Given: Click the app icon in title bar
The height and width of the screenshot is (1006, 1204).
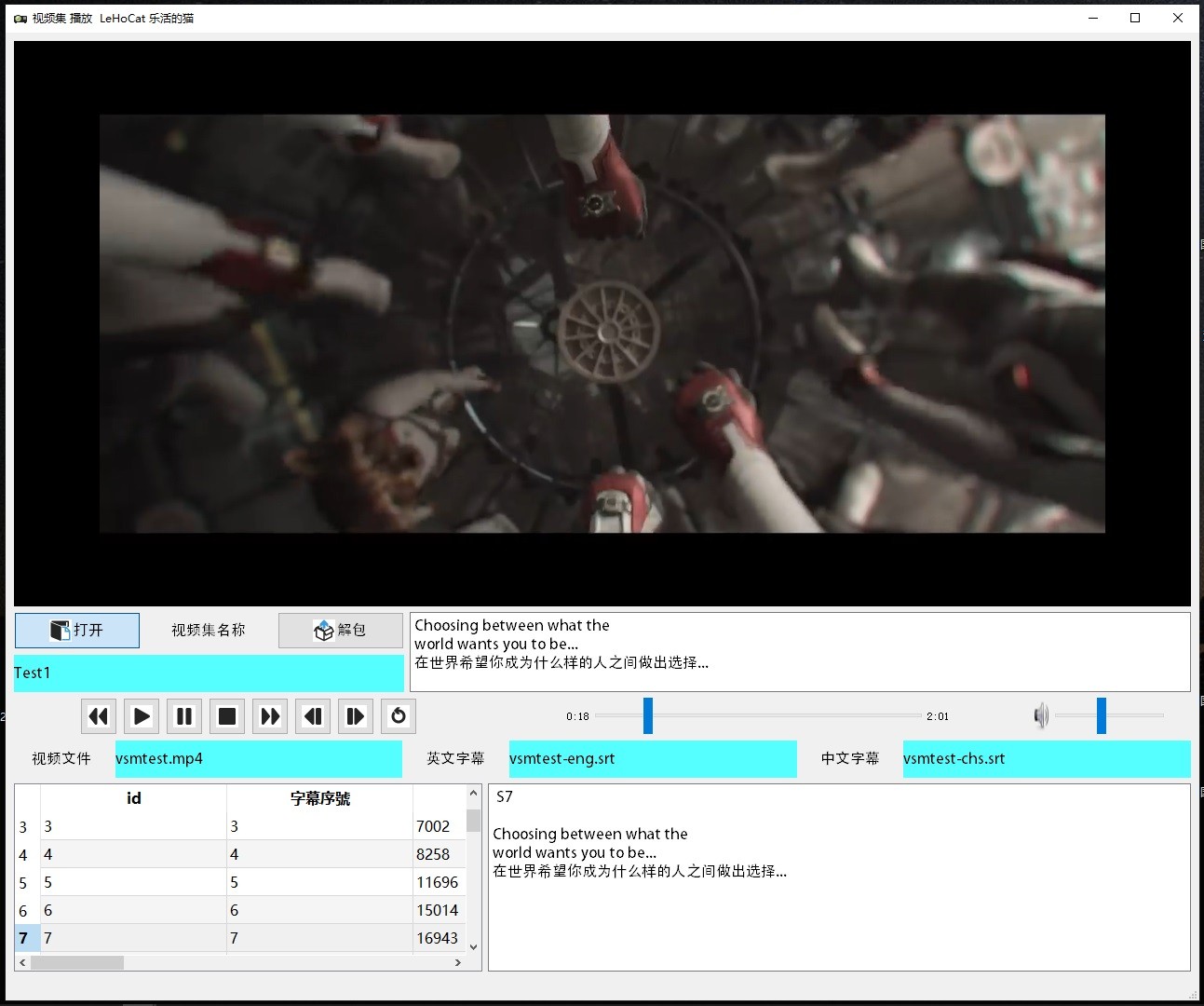Looking at the screenshot, I should pyautogui.click(x=20, y=18).
